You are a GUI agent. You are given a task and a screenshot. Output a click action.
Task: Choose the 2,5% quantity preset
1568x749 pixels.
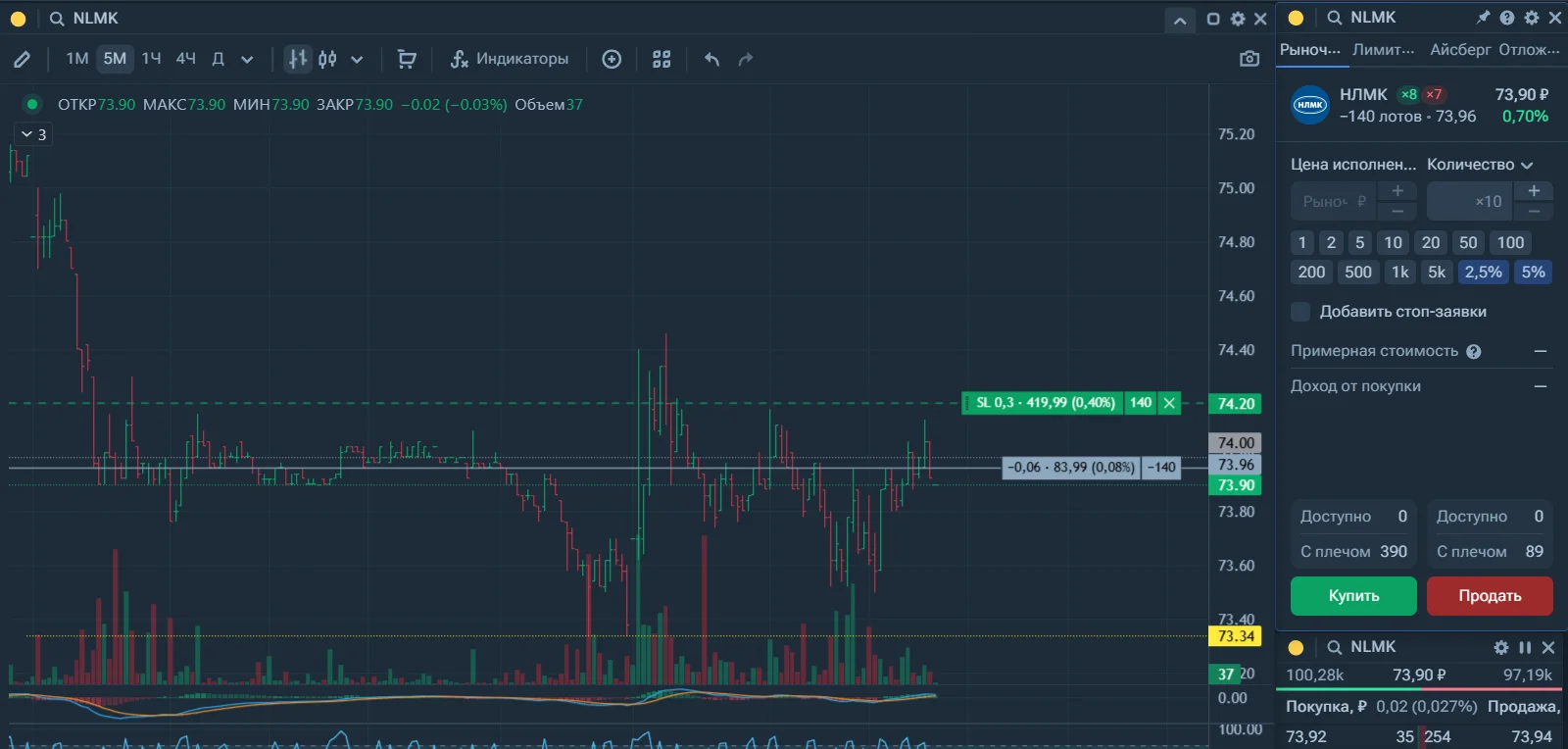(x=1484, y=273)
